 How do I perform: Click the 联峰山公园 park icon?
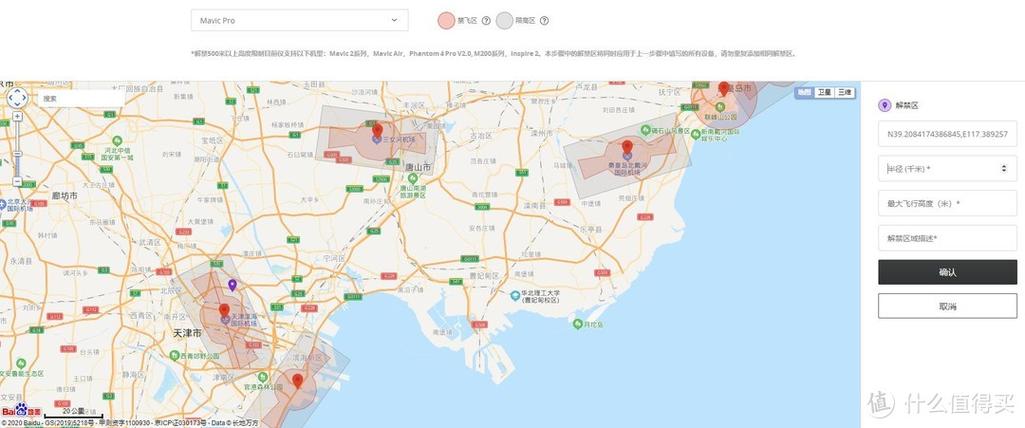pyautogui.click(x=720, y=107)
